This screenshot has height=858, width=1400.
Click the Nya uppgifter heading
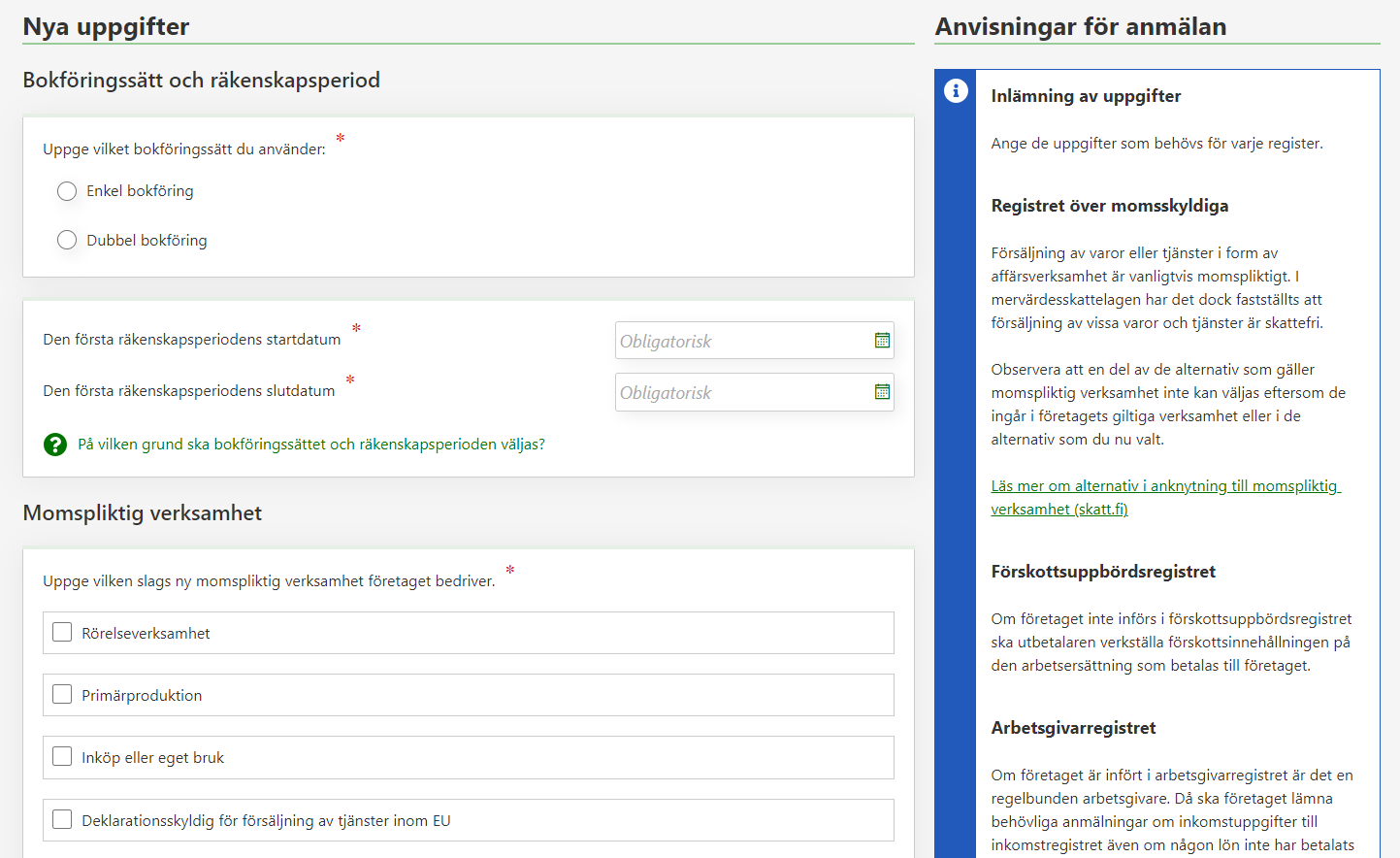(x=106, y=26)
